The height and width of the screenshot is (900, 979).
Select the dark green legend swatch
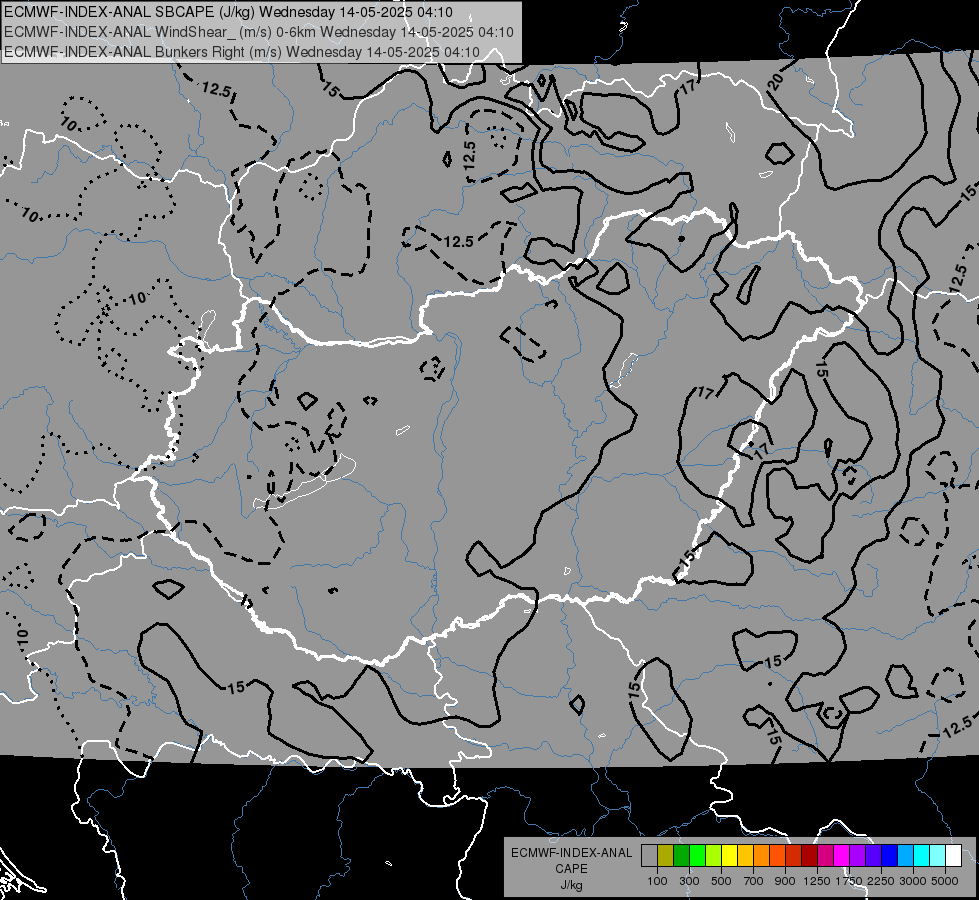(681, 856)
